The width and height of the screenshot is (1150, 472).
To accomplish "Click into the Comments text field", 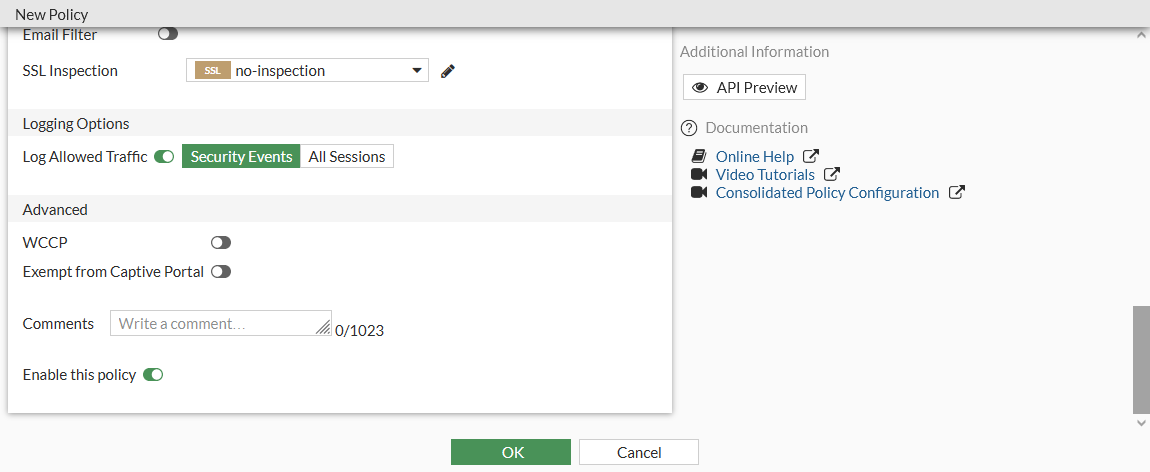I will (x=220, y=323).
